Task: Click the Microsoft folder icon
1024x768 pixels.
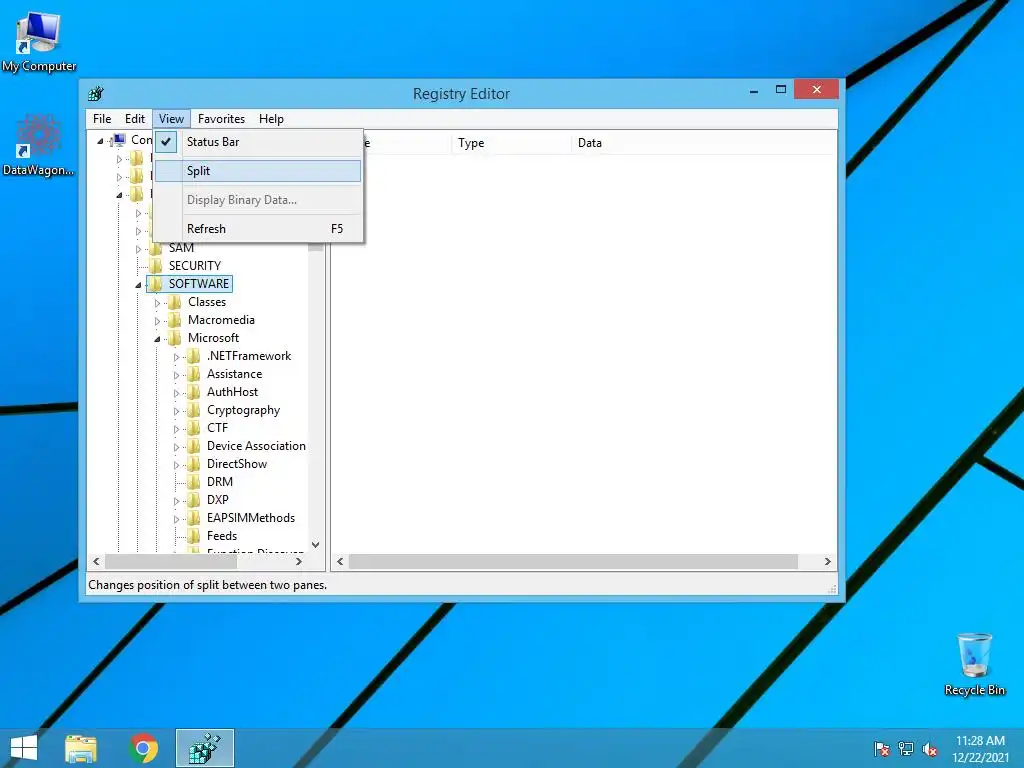Action: (175, 338)
